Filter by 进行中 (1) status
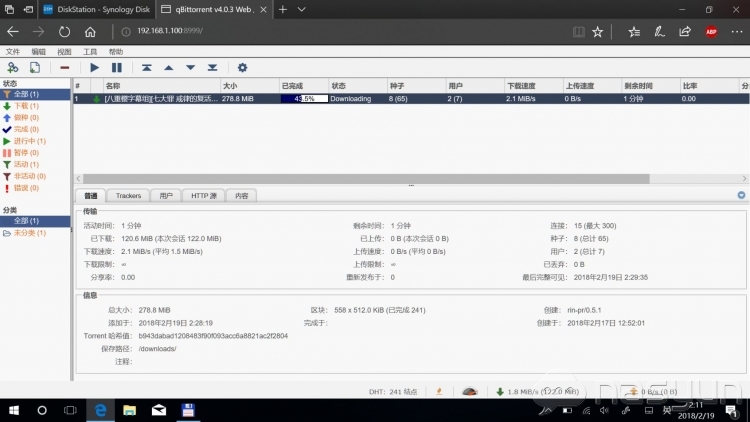The width and height of the screenshot is (750, 422). [x=30, y=141]
